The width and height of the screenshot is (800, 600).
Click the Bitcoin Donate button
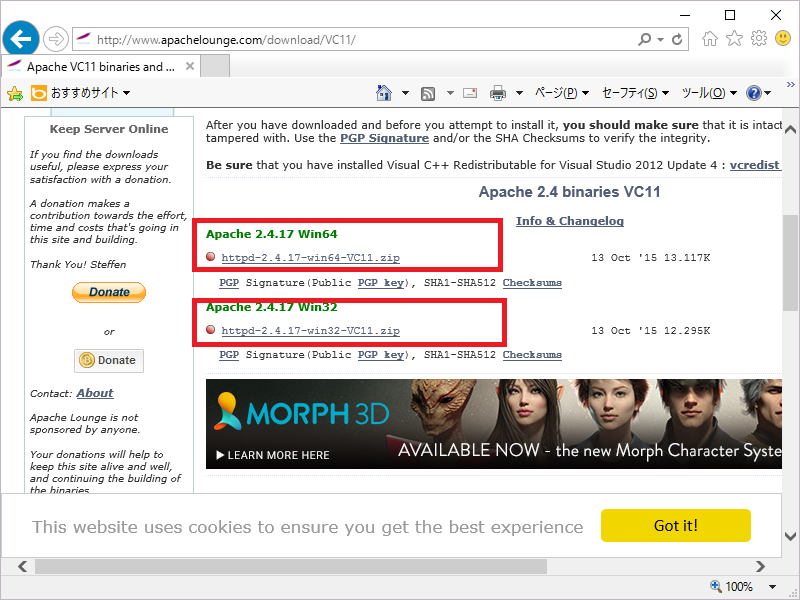pos(109,360)
